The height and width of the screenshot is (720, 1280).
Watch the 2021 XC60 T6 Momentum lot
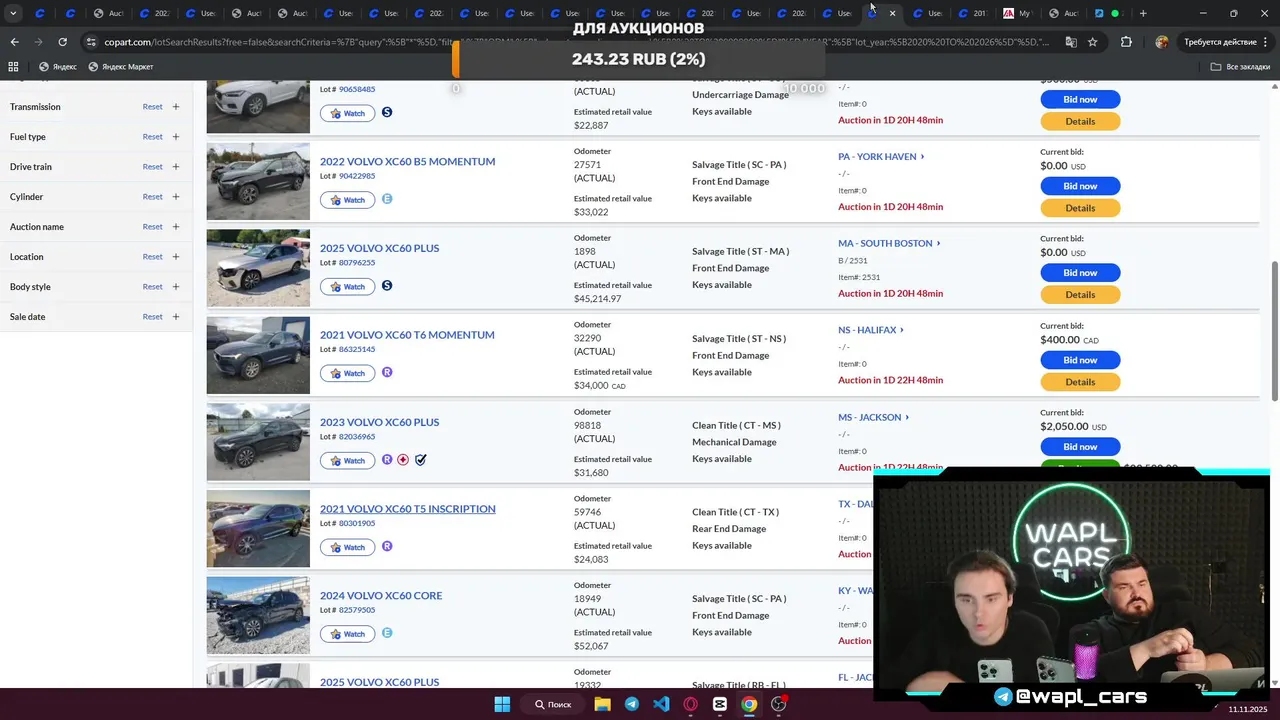347,373
